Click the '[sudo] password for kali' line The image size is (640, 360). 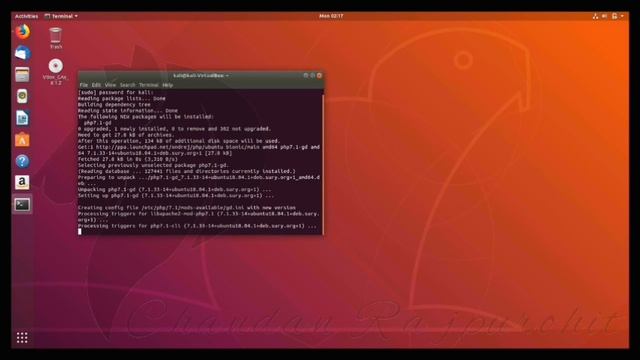point(116,92)
